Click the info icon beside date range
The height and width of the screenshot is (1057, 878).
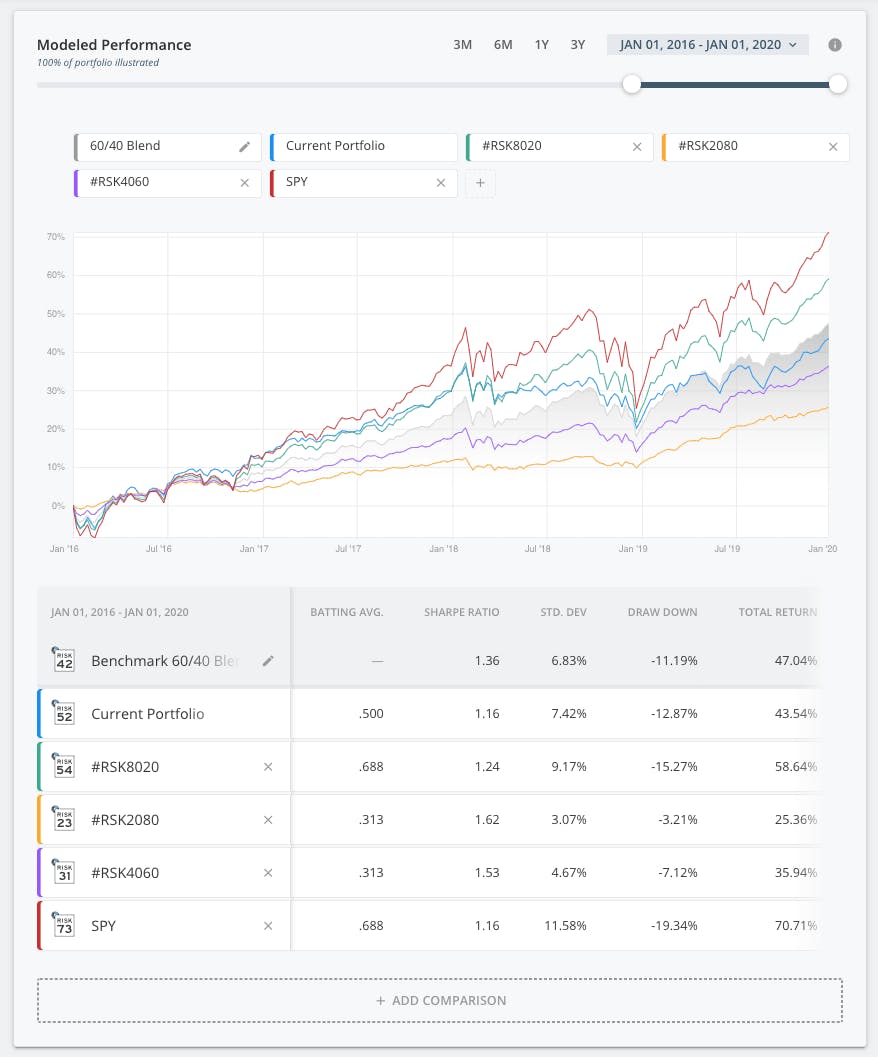(x=835, y=45)
